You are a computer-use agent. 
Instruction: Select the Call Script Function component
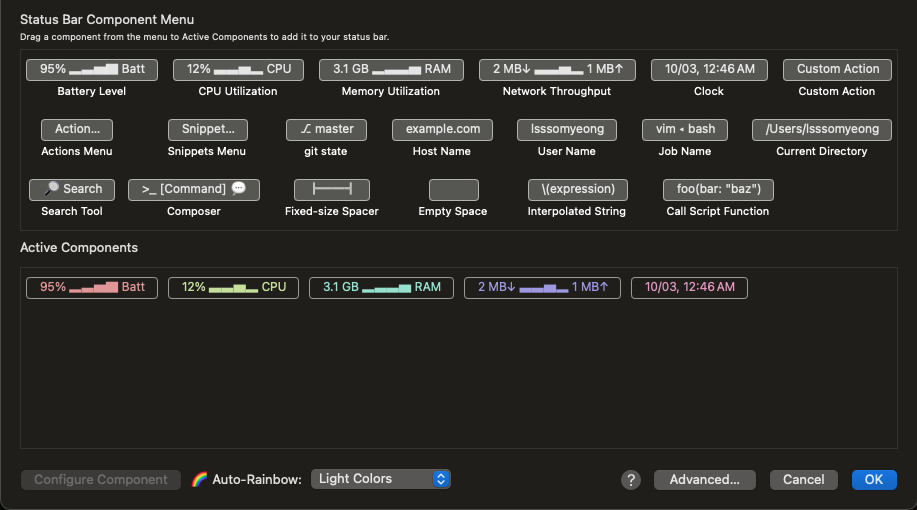[x=718, y=189]
